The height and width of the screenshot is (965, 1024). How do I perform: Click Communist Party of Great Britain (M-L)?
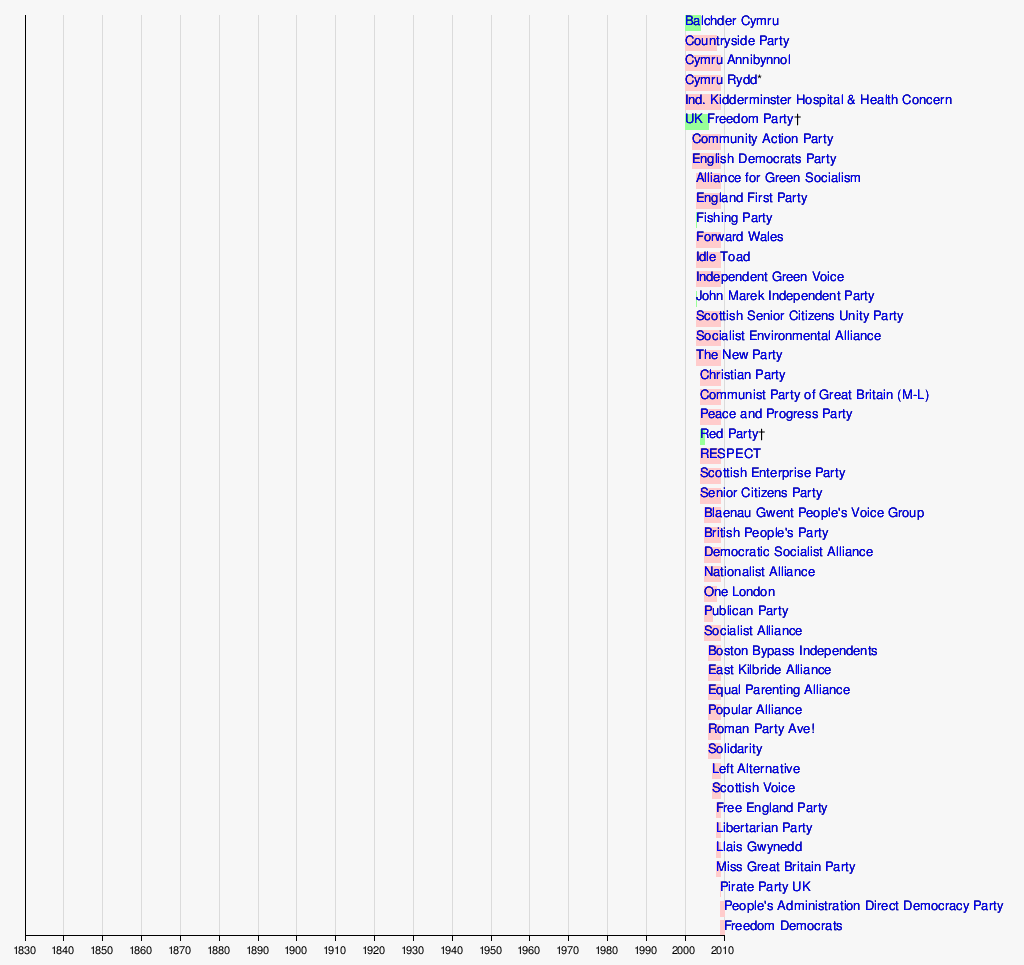coord(814,395)
